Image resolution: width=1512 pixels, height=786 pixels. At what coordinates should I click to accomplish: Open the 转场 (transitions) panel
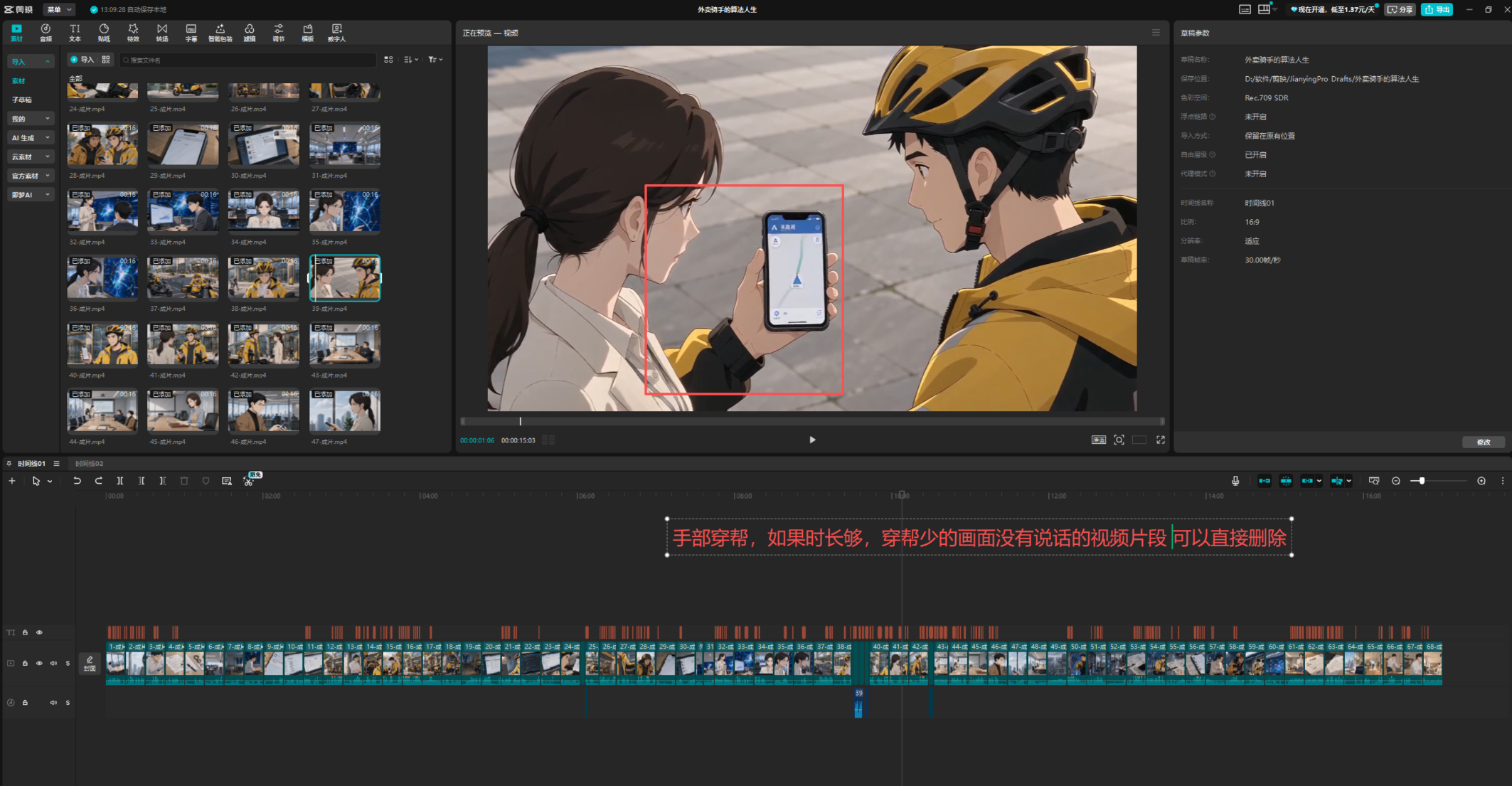point(162,33)
